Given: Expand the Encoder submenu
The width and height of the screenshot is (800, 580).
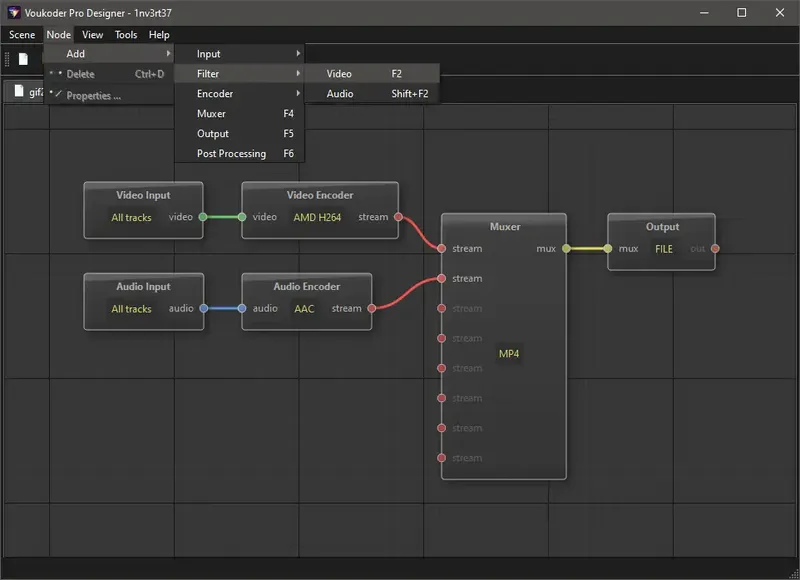Looking at the screenshot, I should coord(240,93).
